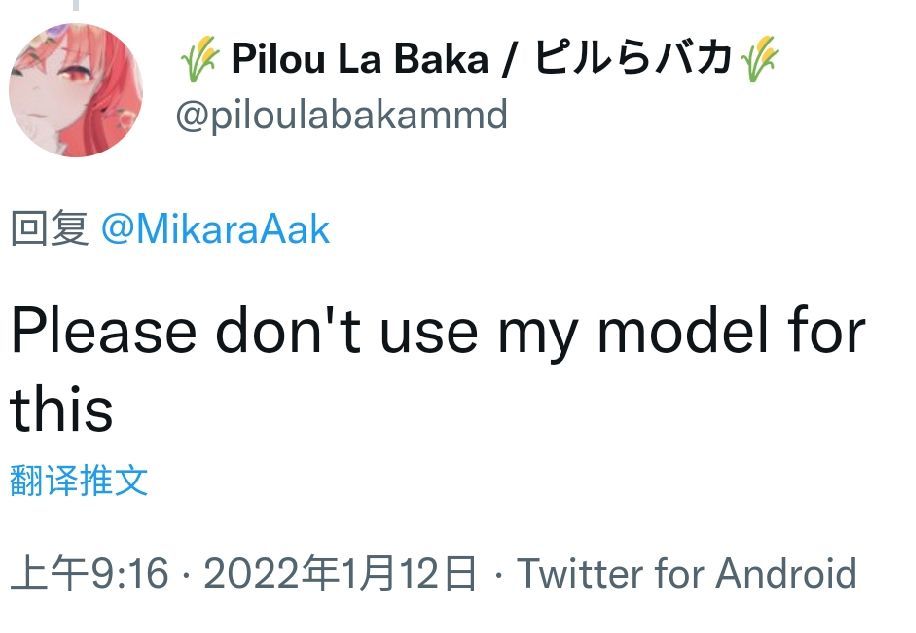
Task: Open Pilou La Baka's profile avatar
Action: (76, 90)
